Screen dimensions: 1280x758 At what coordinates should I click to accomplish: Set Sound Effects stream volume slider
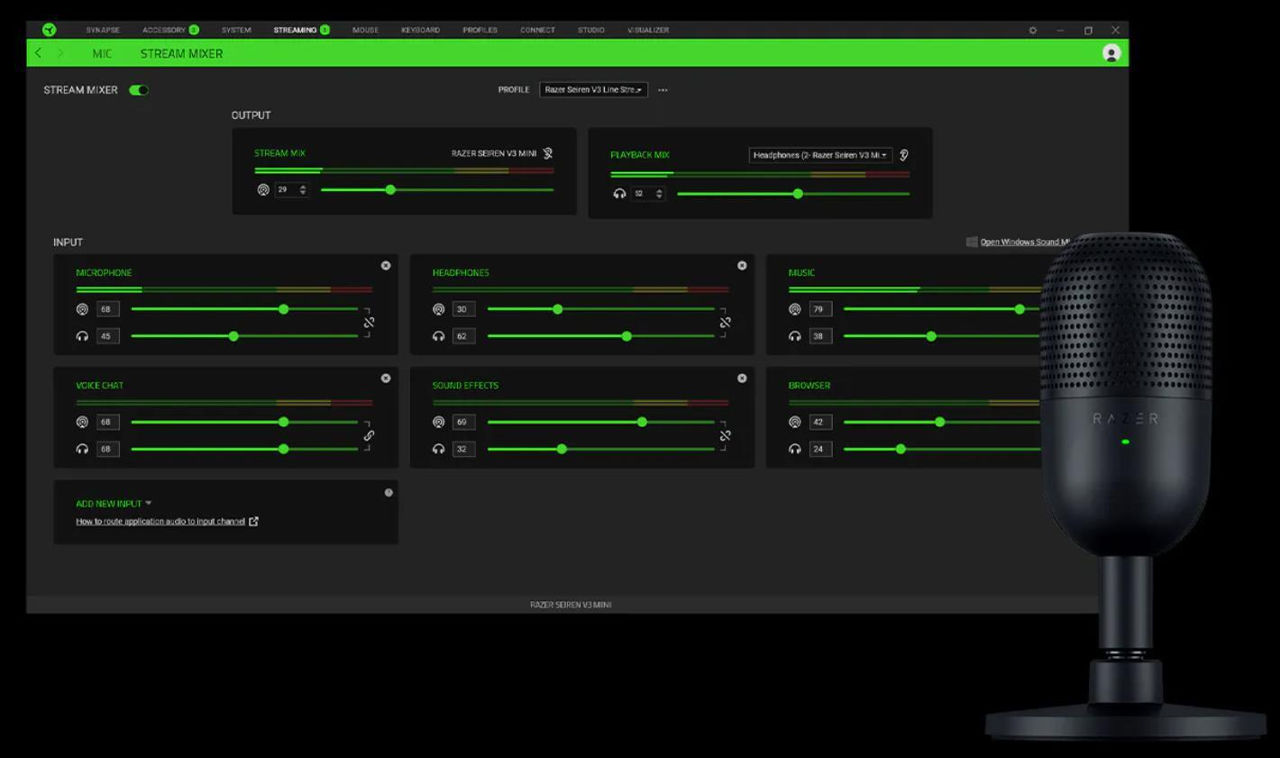click(600, 422)
